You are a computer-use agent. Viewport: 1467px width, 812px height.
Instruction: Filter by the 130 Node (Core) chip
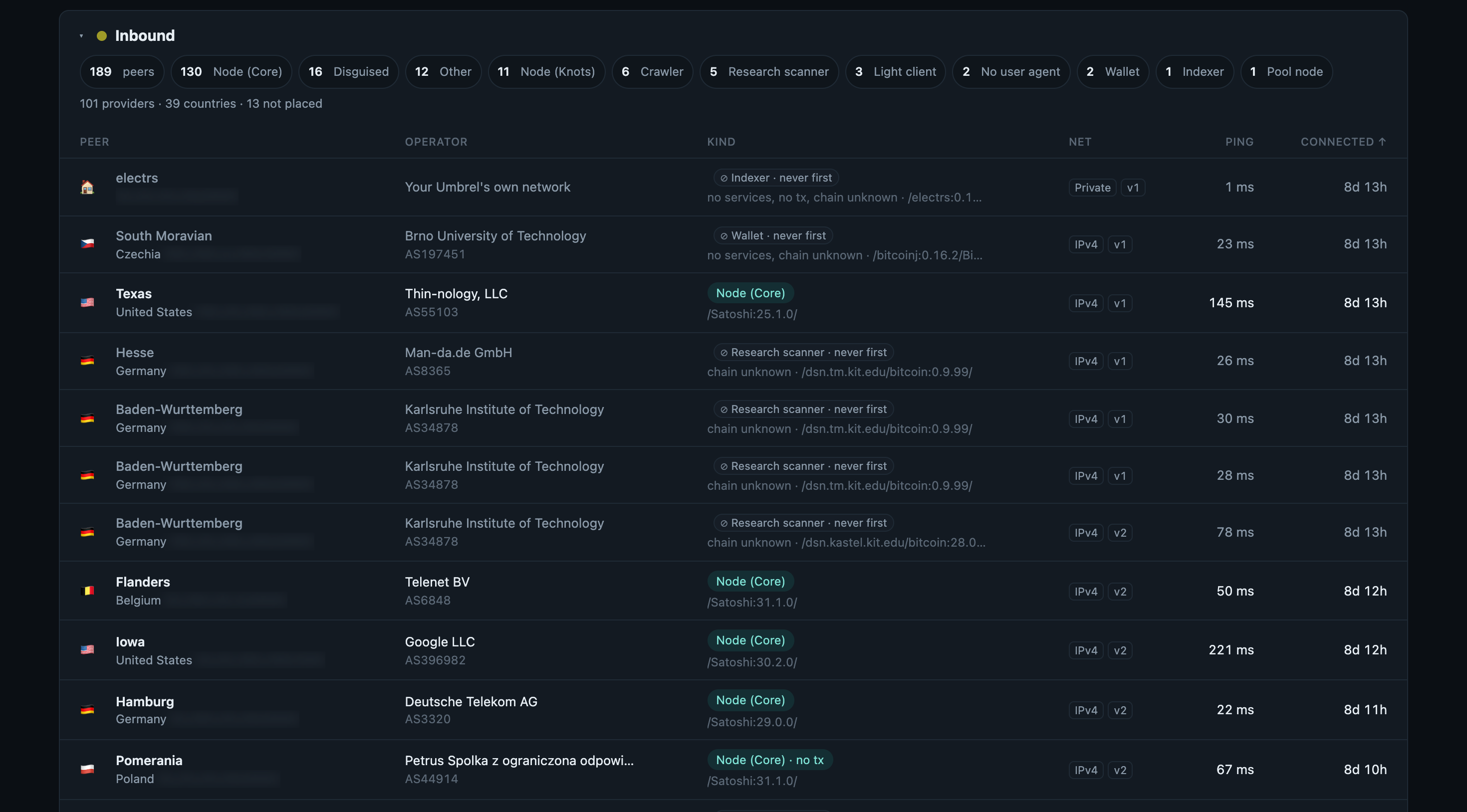click(x=231, y=72)
